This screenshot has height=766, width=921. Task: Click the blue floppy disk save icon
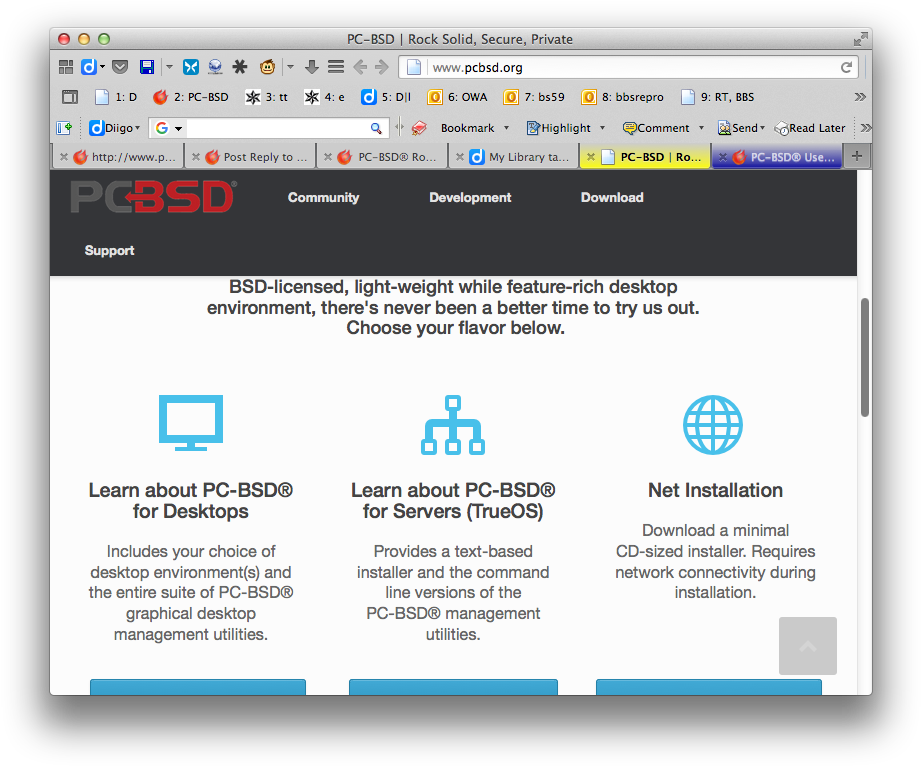pos(147,67)
